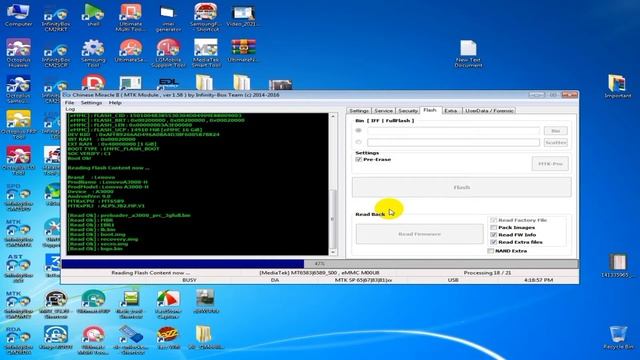
Task: Open the imei generator icon
Action: (x=168, y=18)
